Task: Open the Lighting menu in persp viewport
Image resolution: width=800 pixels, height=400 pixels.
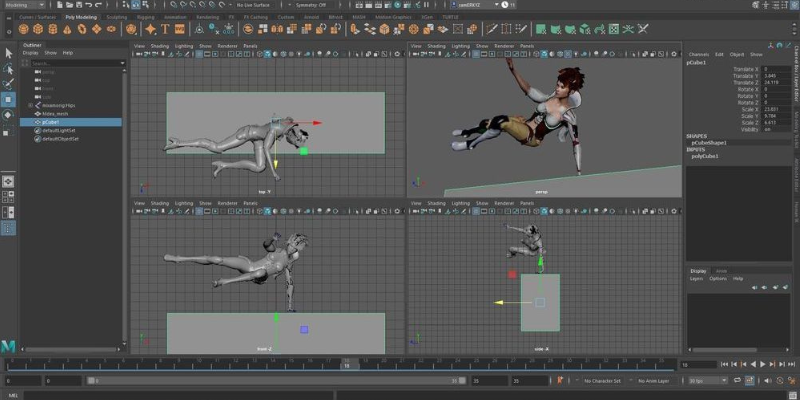Action: click(460, 46)
